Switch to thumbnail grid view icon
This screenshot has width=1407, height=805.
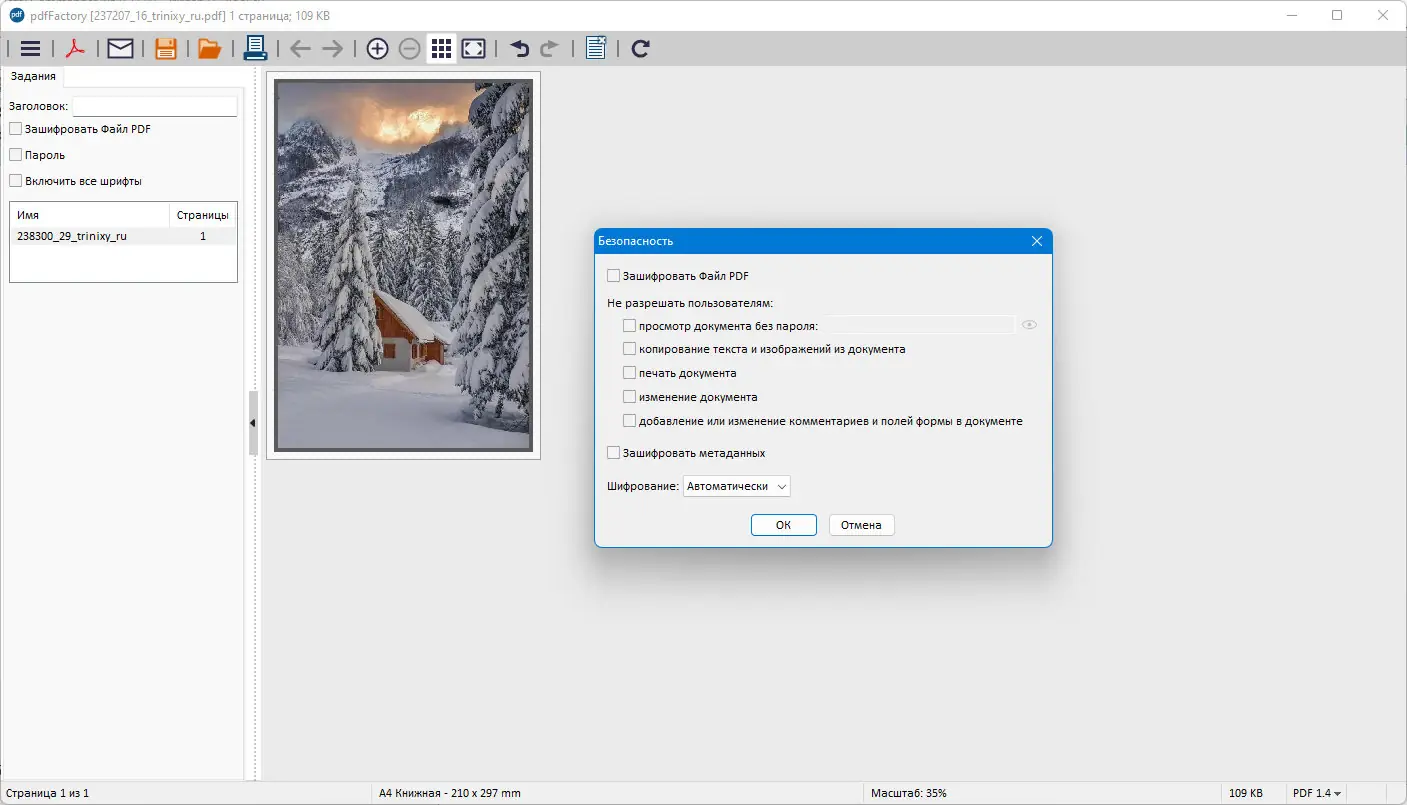(x=441, y=48)
